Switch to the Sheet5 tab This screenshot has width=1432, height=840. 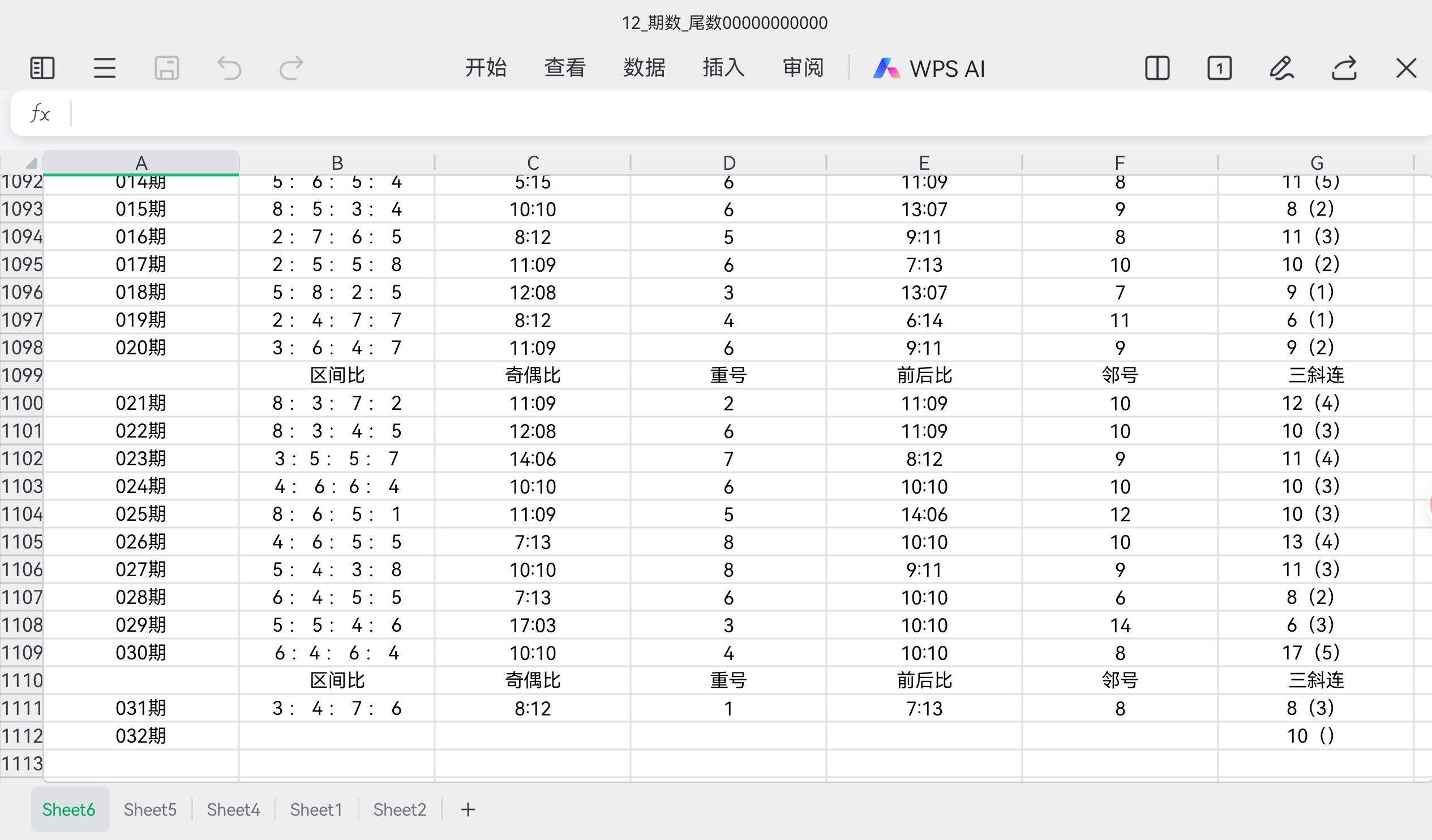150,809
